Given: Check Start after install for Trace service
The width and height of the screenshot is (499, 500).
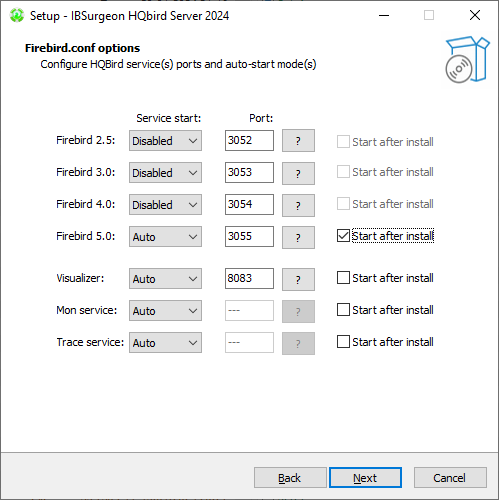Looking at the screenshot, I should [343, 342].
